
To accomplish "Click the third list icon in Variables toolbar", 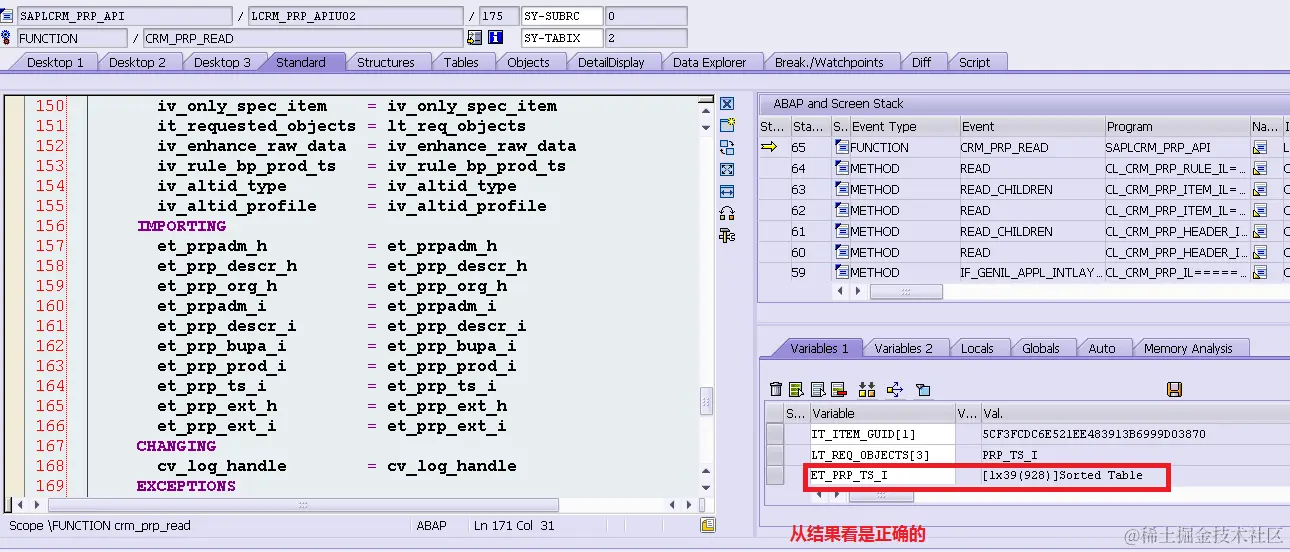I will coord(818,389).
